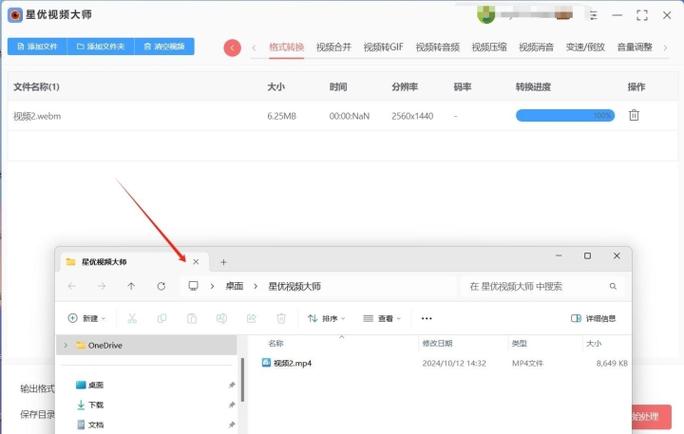Open the 视频压缩 tab
The image size is (684, 434).
coord(489,47)
